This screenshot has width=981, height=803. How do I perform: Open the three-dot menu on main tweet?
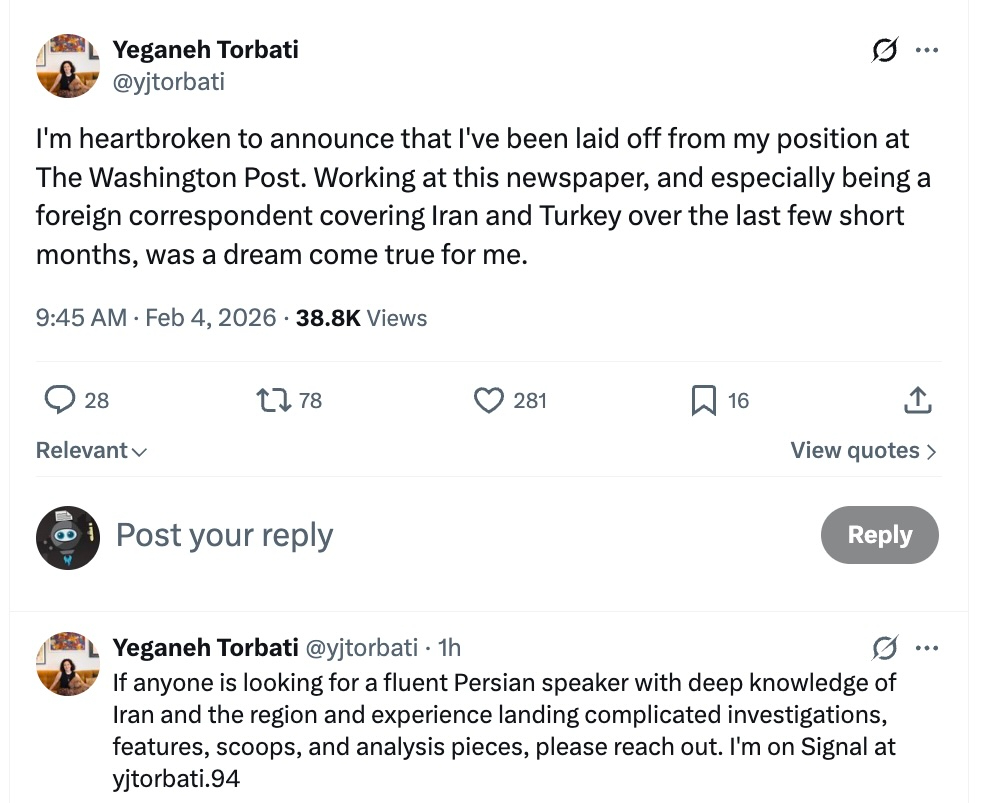(x=927, y=50)
